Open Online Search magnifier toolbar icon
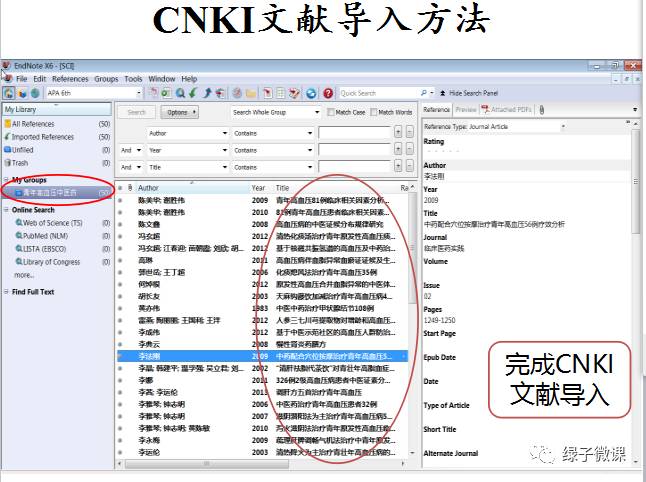646x482 pixels. click(x=180, y=93)
